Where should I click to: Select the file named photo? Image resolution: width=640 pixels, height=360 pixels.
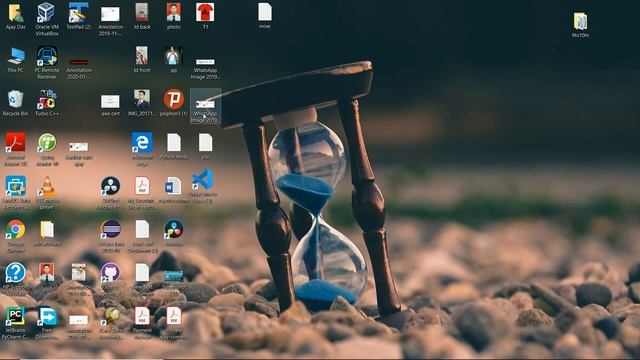pyautogui.click(x=173, y=16)
